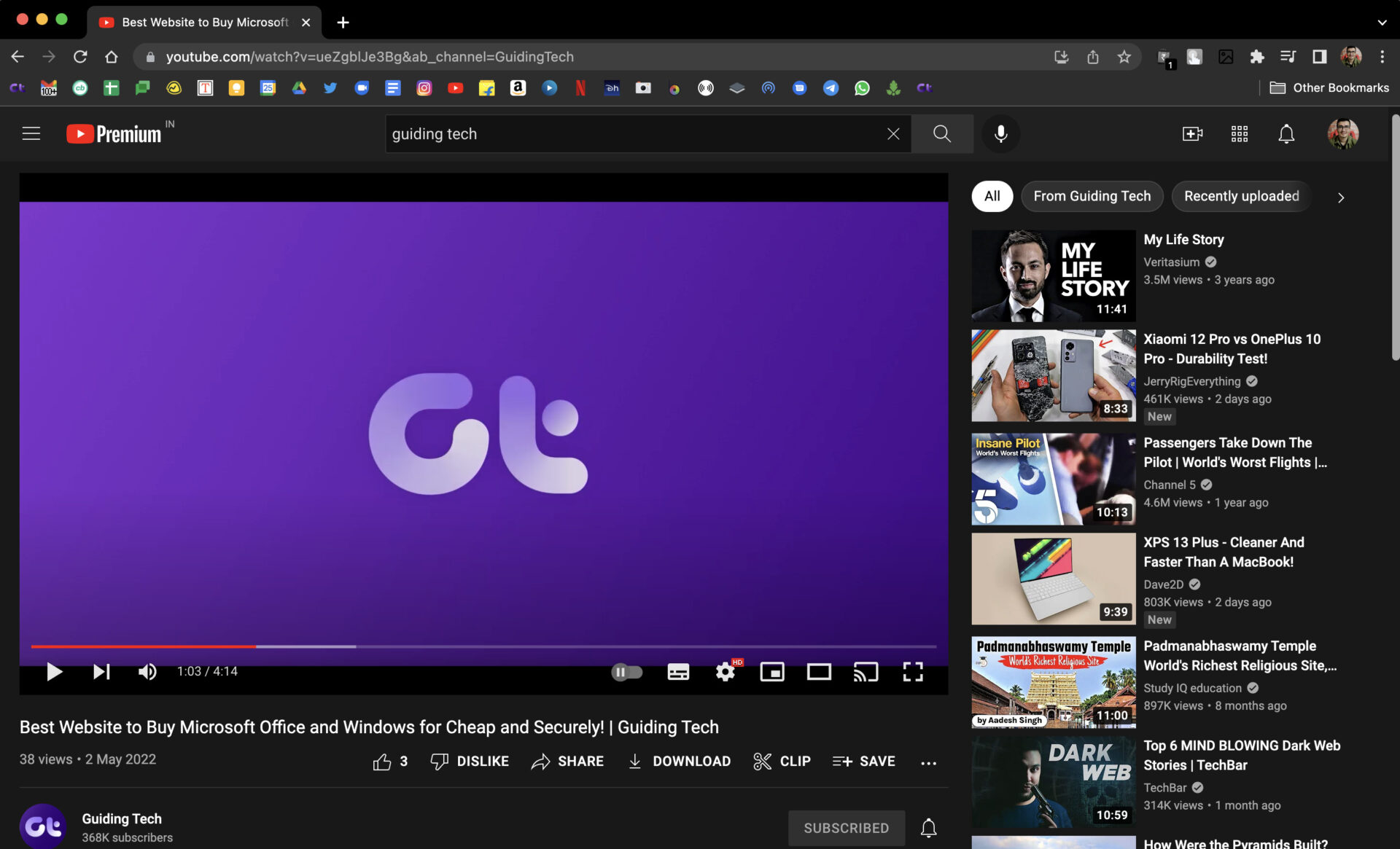Dislike the video
This screenshot has height=849, width=1400.
(x=470, y=762)
